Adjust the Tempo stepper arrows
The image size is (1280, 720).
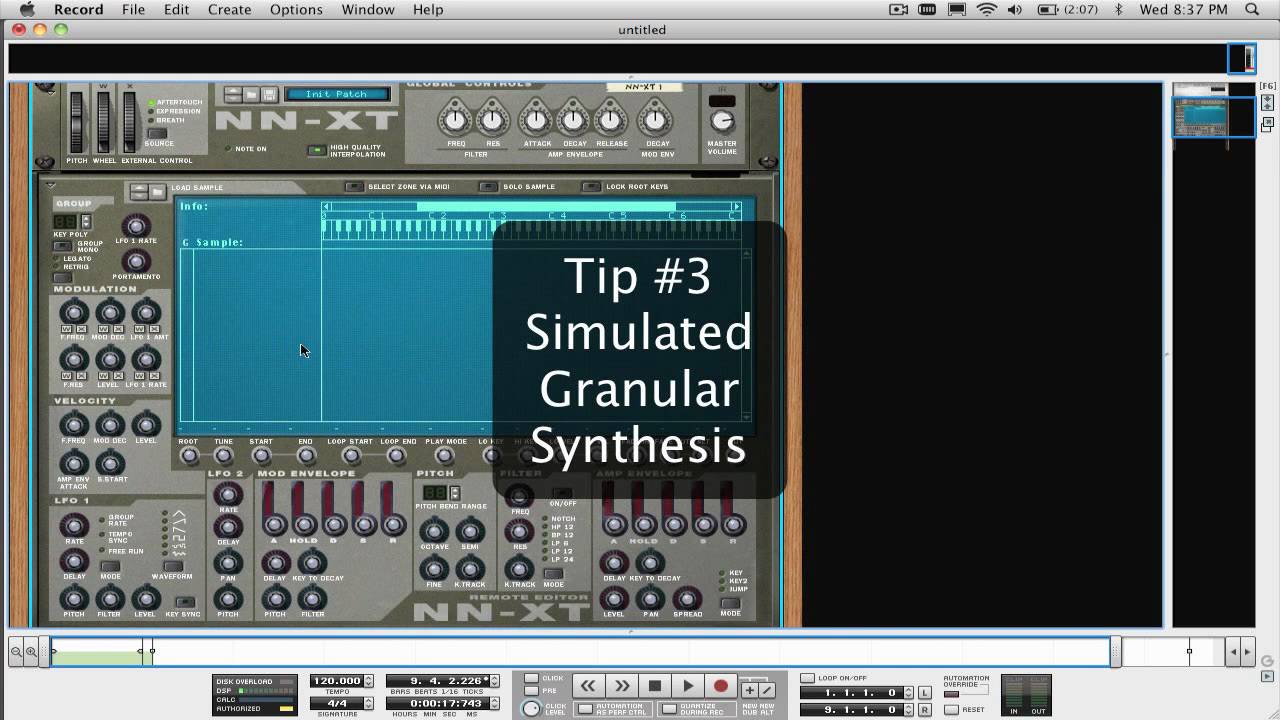coord(369,681)
